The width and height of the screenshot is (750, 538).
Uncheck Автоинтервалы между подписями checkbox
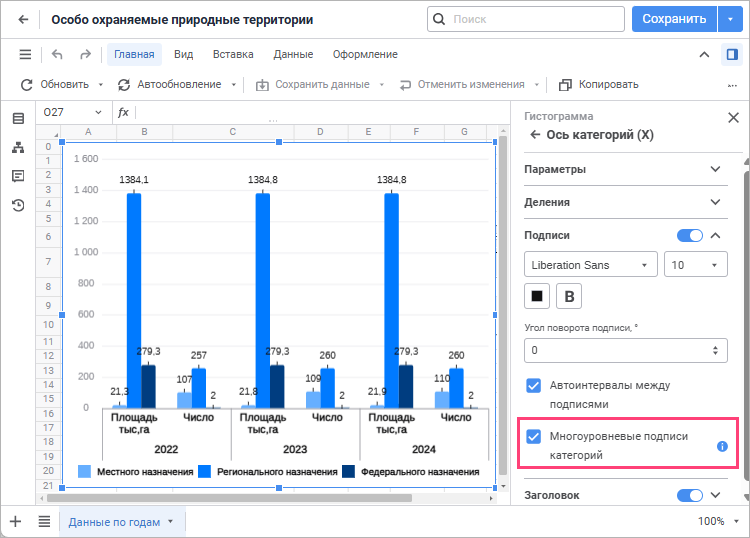click(534, 385)
